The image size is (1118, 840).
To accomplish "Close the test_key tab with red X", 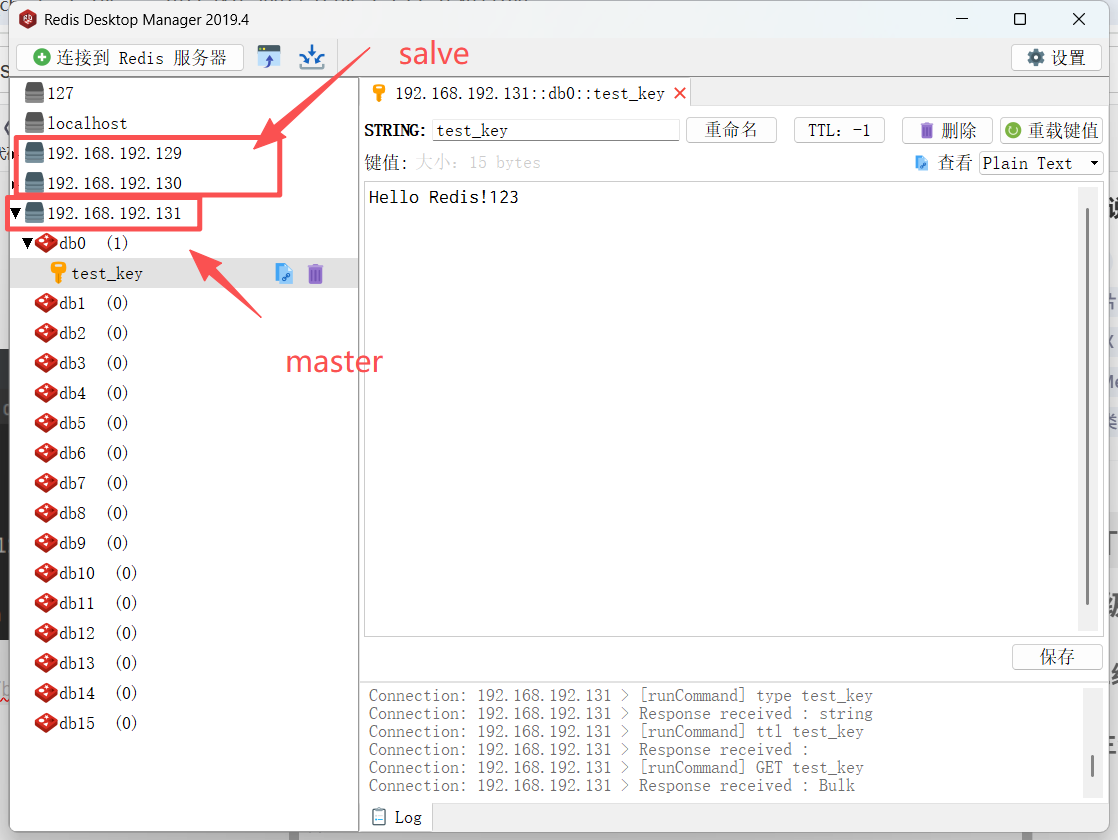I will pyautogui.click(x=680, y=93).
